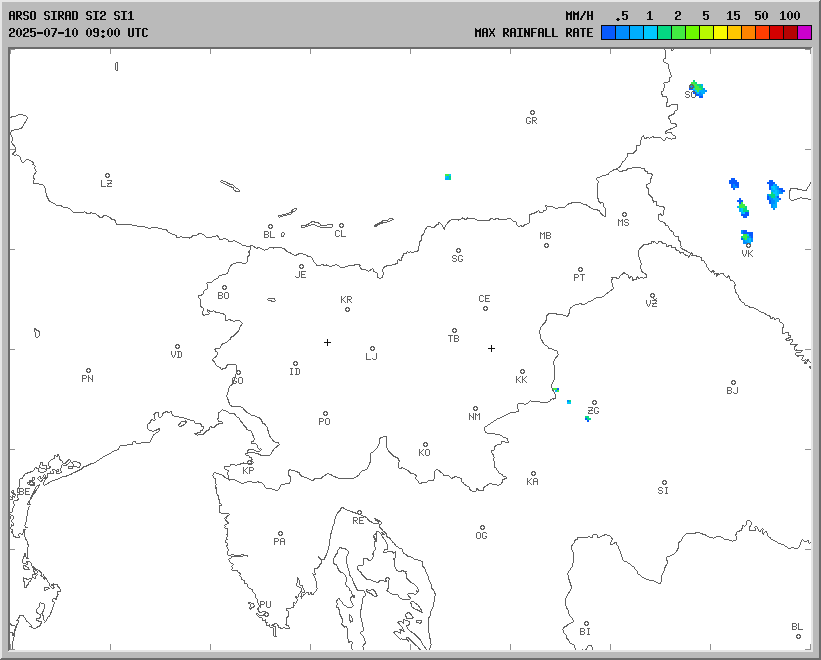
Task: Click the OG city label
Action: click(482, 535)
